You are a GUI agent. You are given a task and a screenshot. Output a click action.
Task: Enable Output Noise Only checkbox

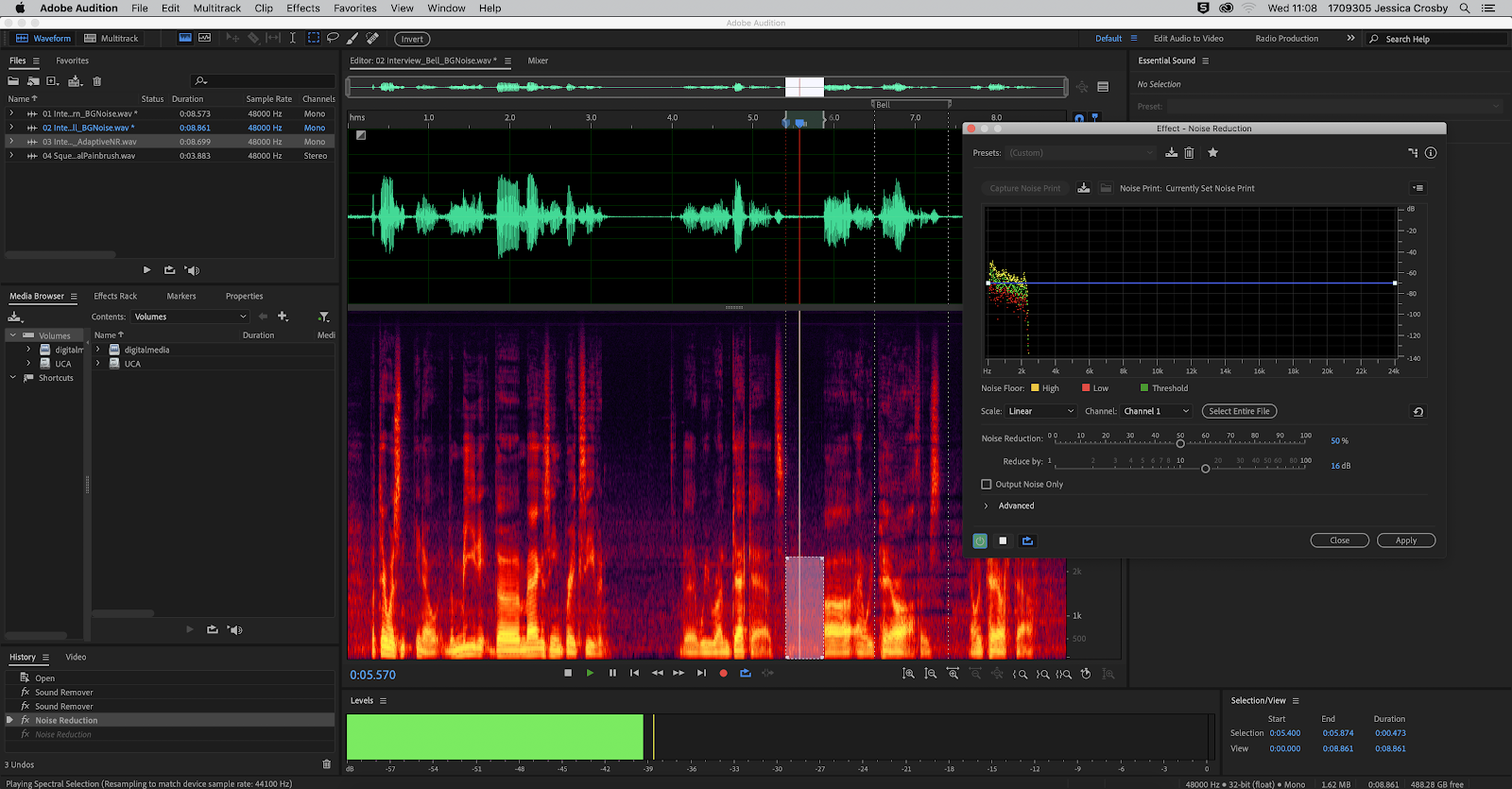click(x=987, y=484)
